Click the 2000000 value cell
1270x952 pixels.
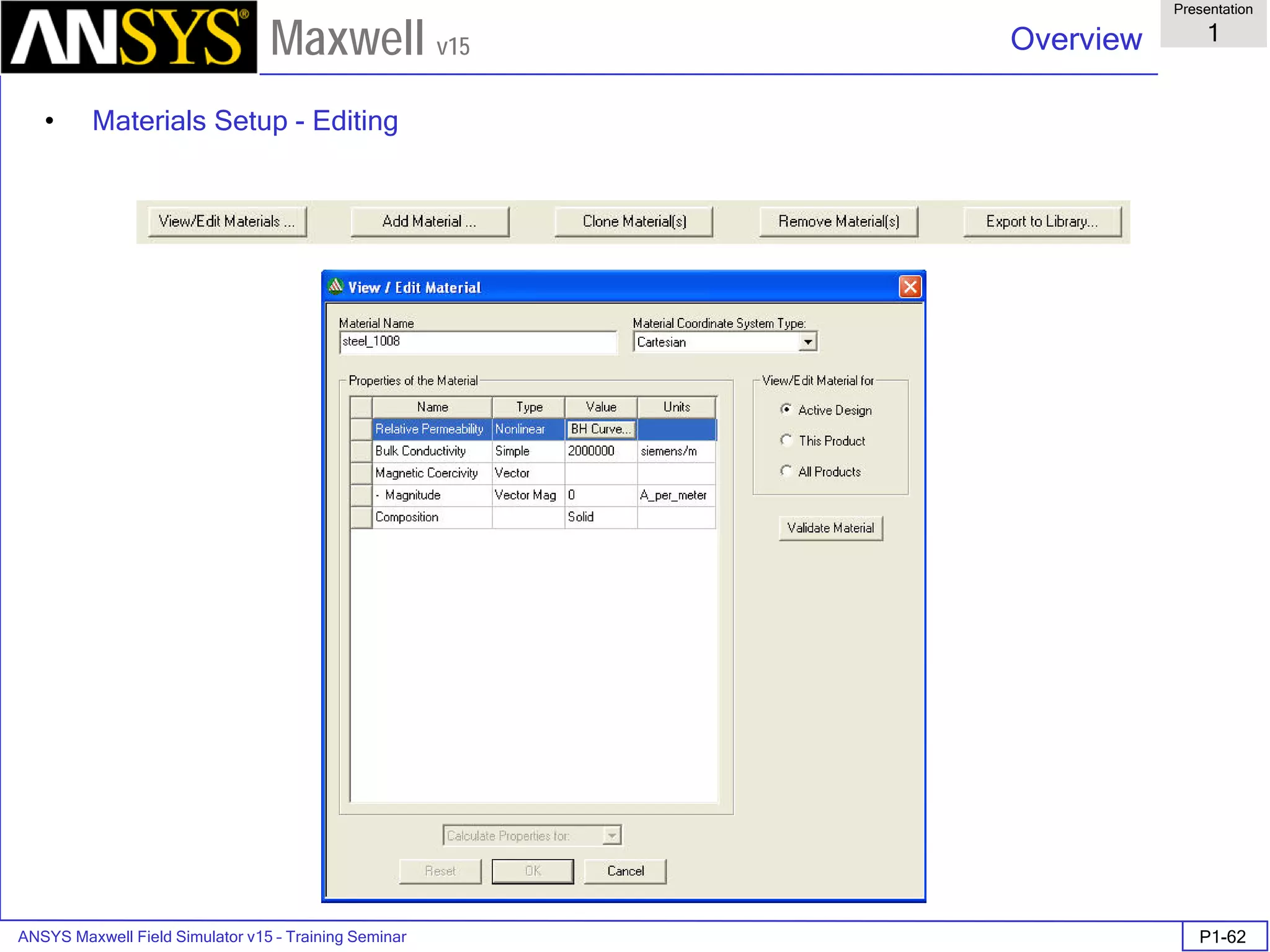(x=601, y=451)
